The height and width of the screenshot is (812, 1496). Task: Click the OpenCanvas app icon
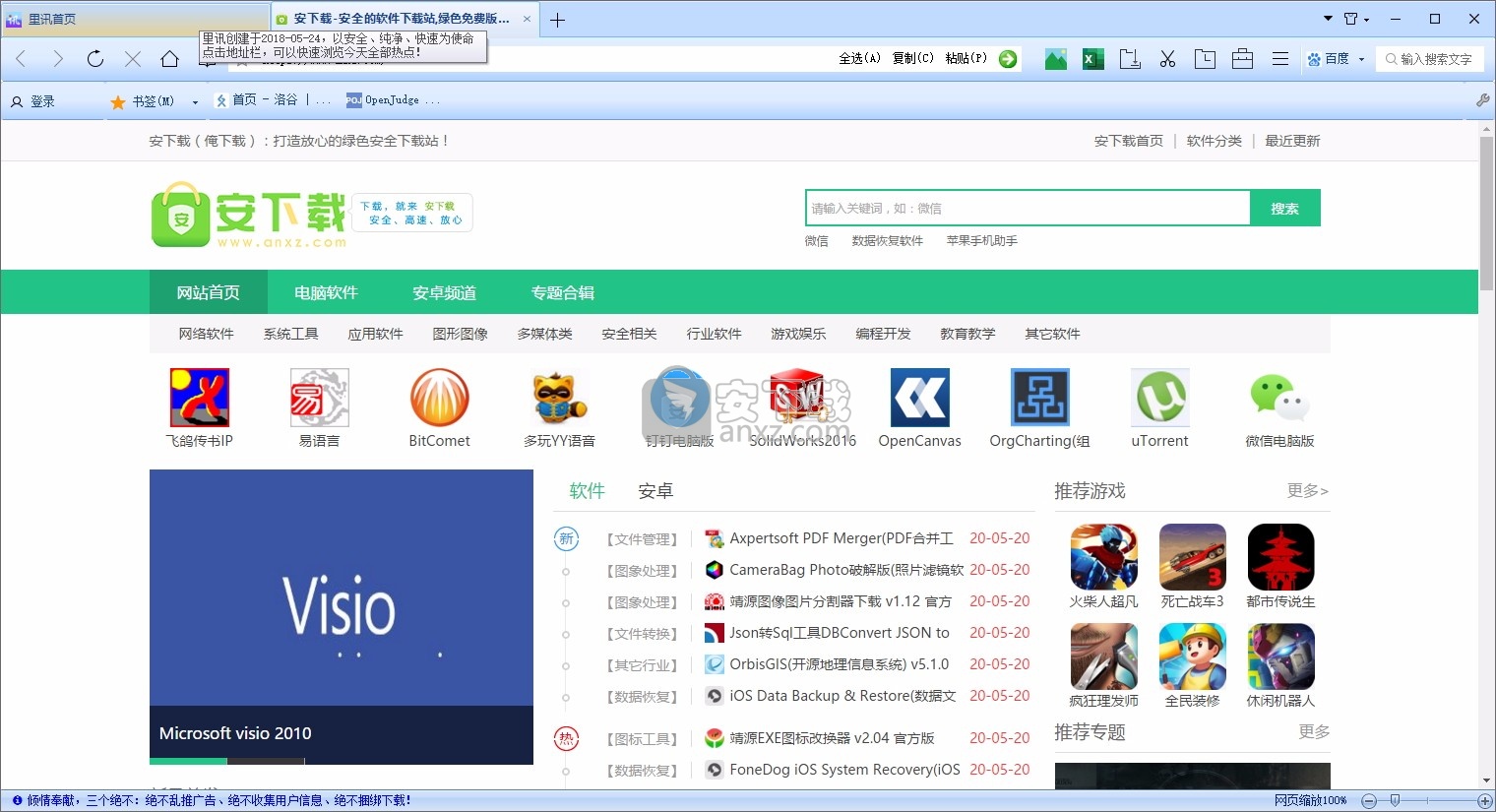coord(920,398)
